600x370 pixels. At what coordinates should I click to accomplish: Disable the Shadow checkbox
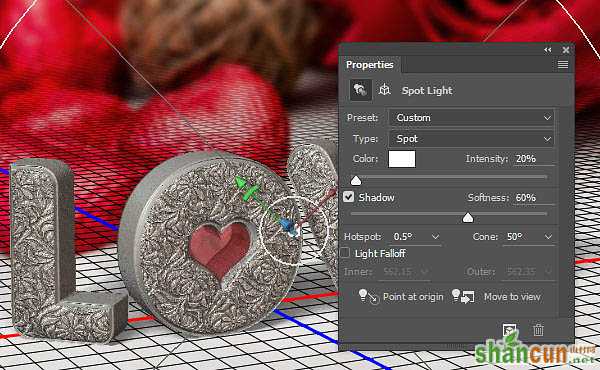(348, 197)
